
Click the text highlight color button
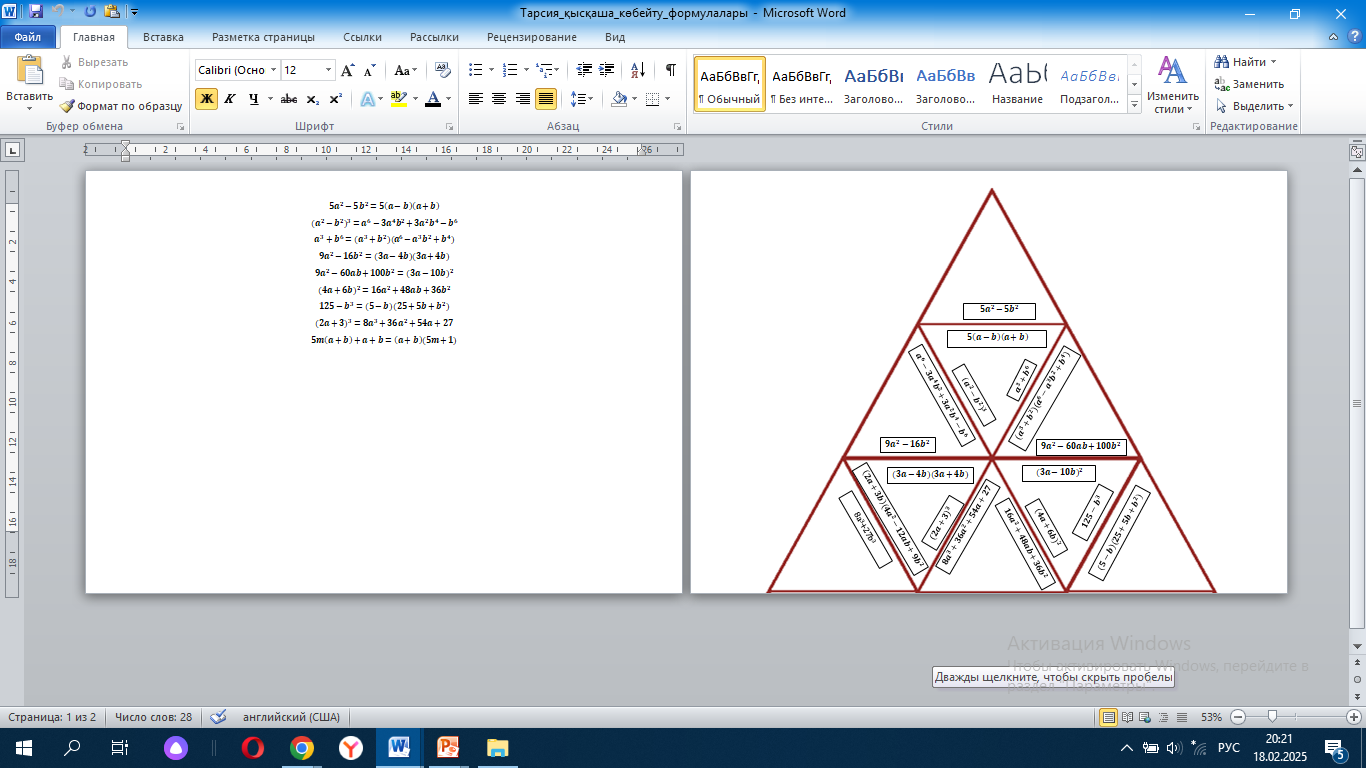pyautogui.click(x=397, y=99)
